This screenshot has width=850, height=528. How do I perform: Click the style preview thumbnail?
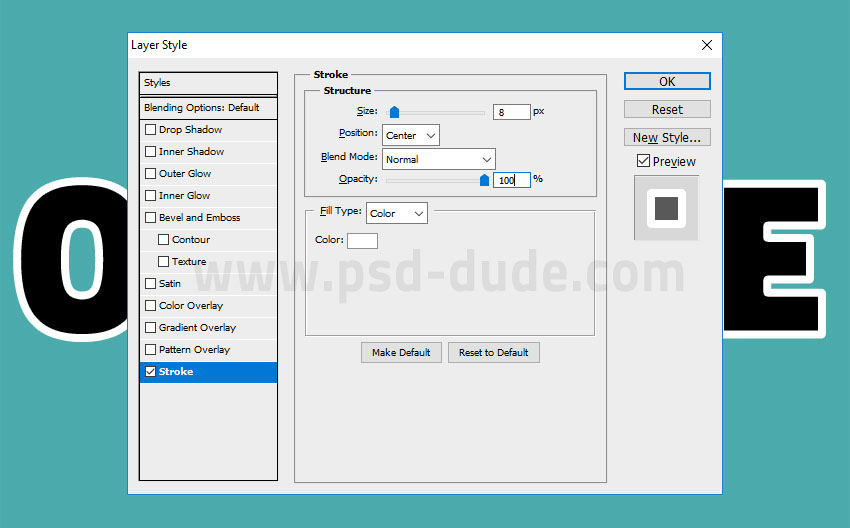pos(667,208)
